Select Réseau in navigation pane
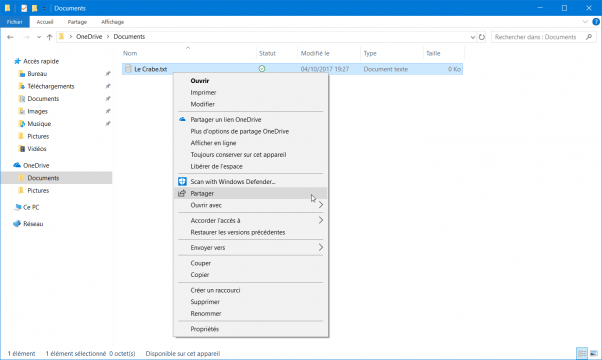Screen dimensions: 602x360 33,224
